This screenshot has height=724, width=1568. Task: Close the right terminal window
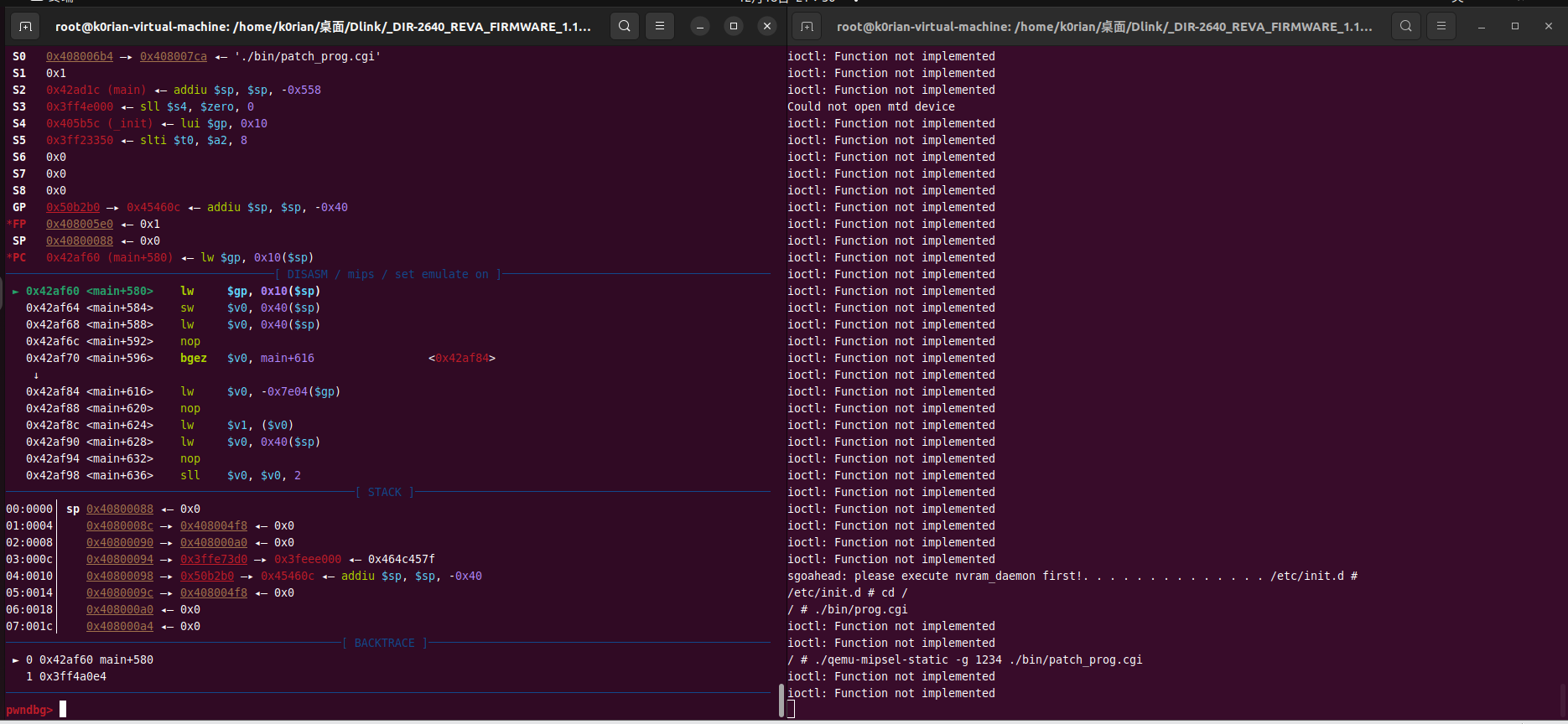1549,27
